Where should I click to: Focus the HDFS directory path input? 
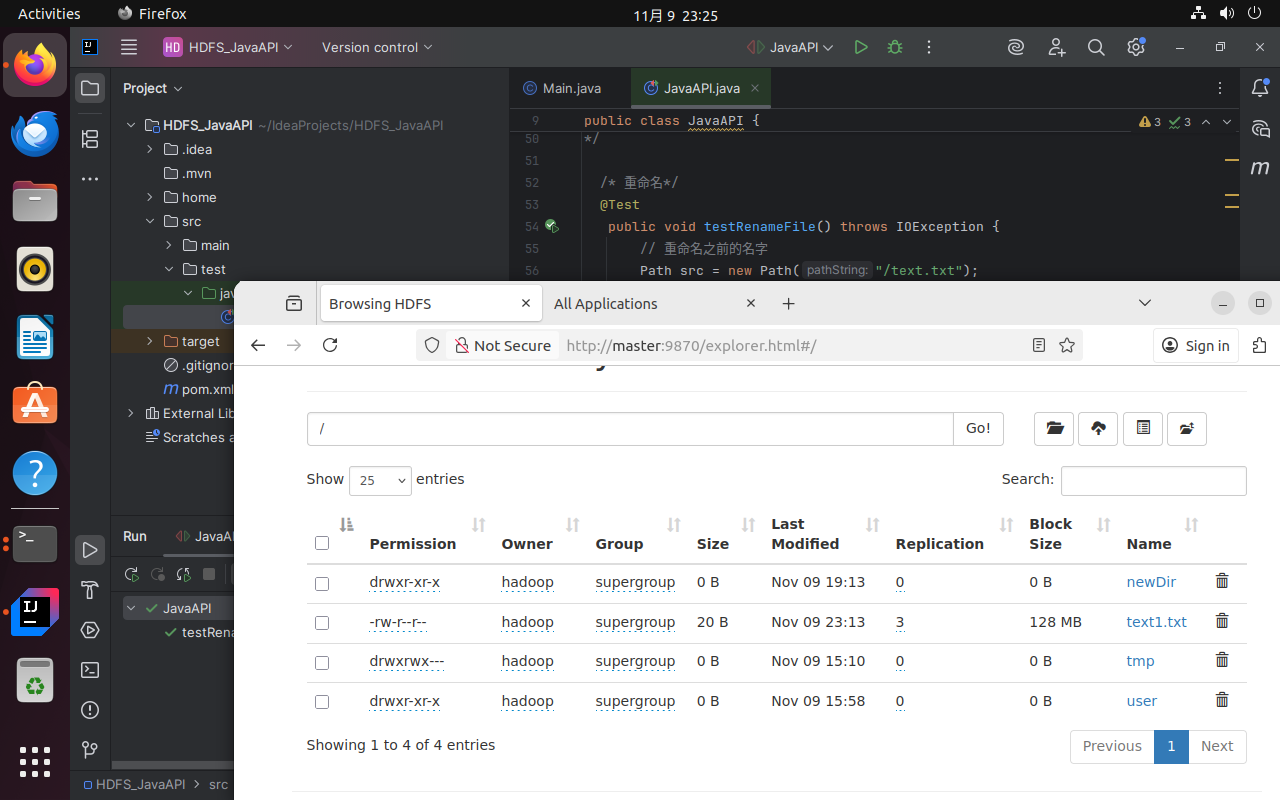point(630,428)
